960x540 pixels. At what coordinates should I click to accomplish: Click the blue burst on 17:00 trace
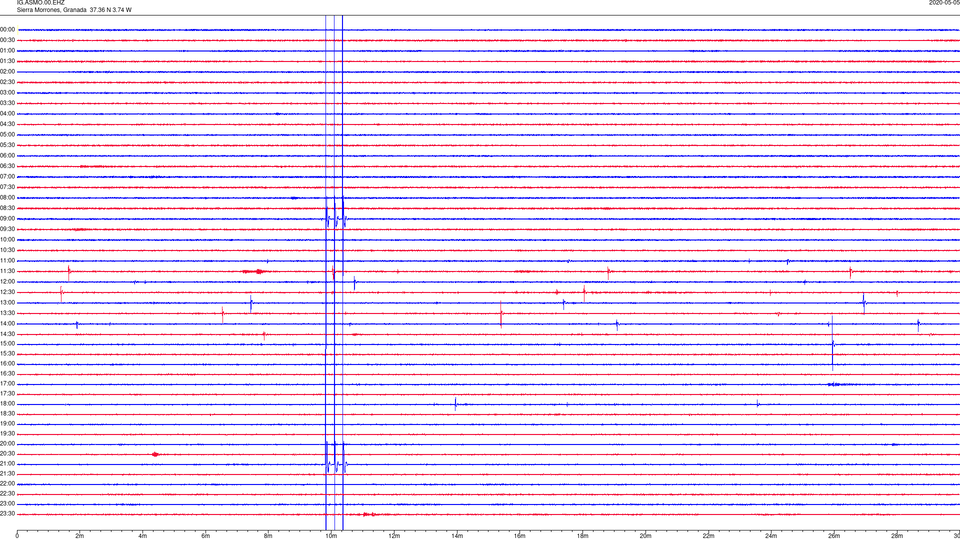[838, 384]
